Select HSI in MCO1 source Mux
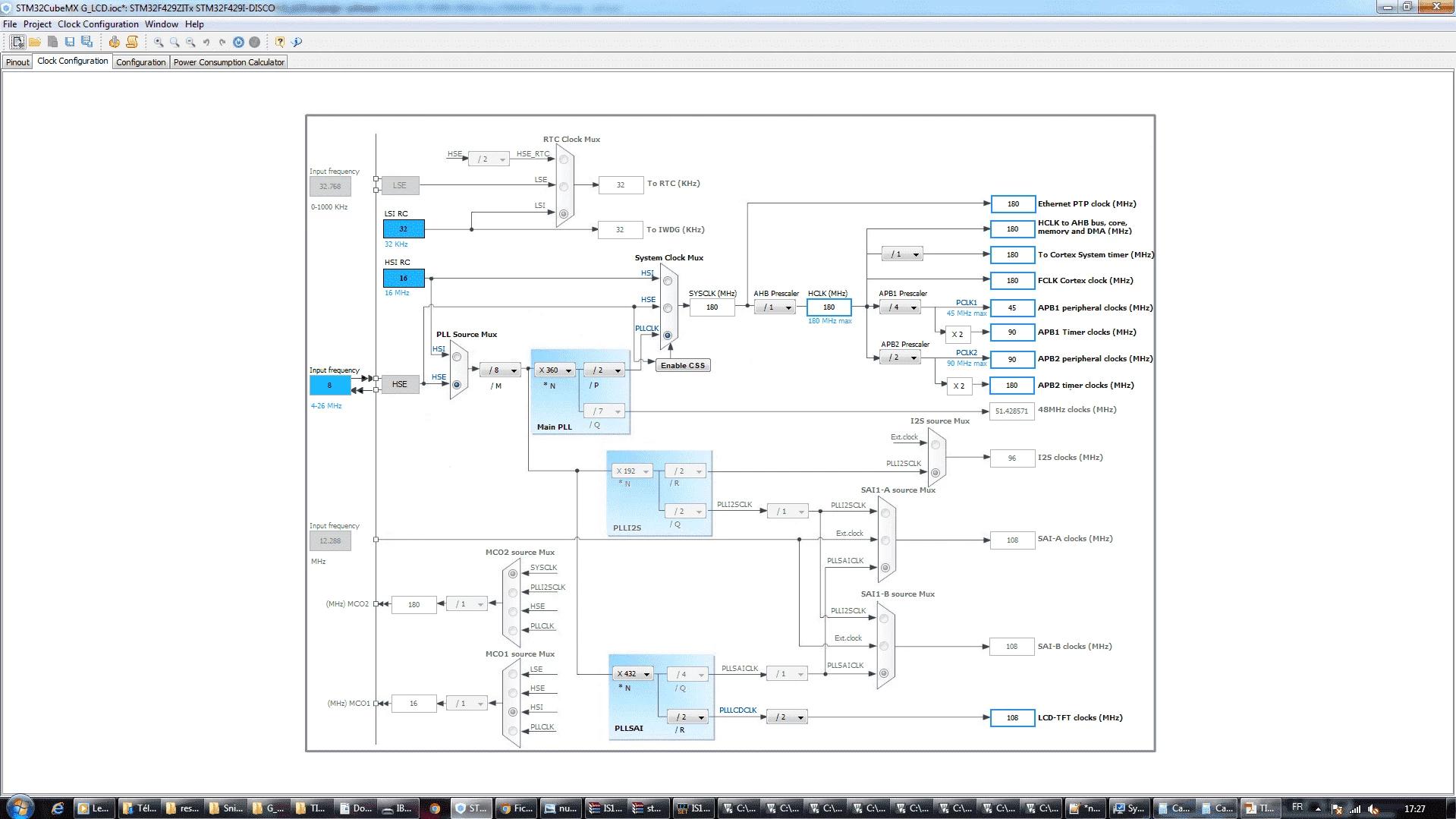Screen dimensions: 1456x819 [513, 712]
